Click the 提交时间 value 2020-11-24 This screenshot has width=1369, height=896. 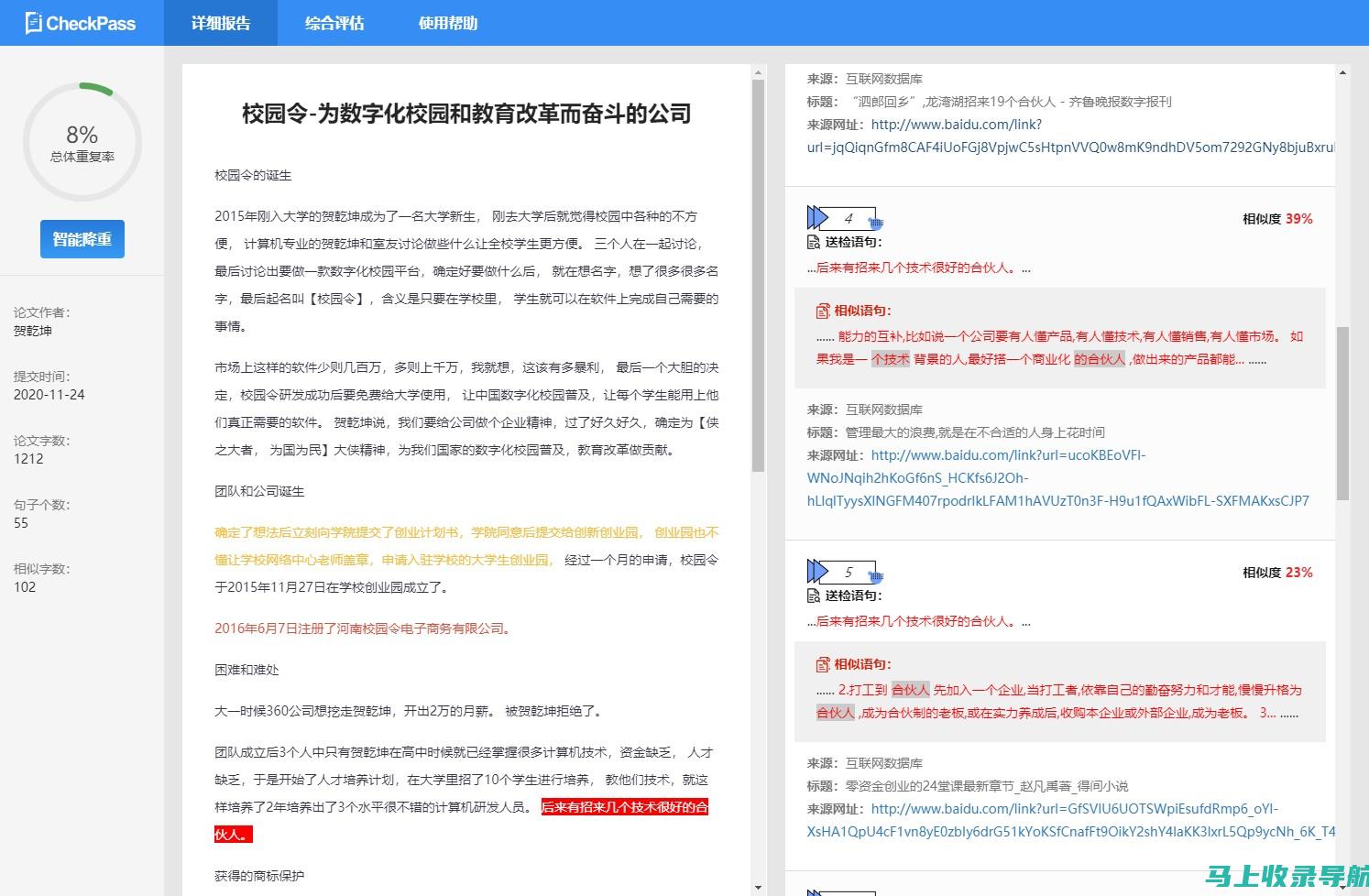click(49, 395)
